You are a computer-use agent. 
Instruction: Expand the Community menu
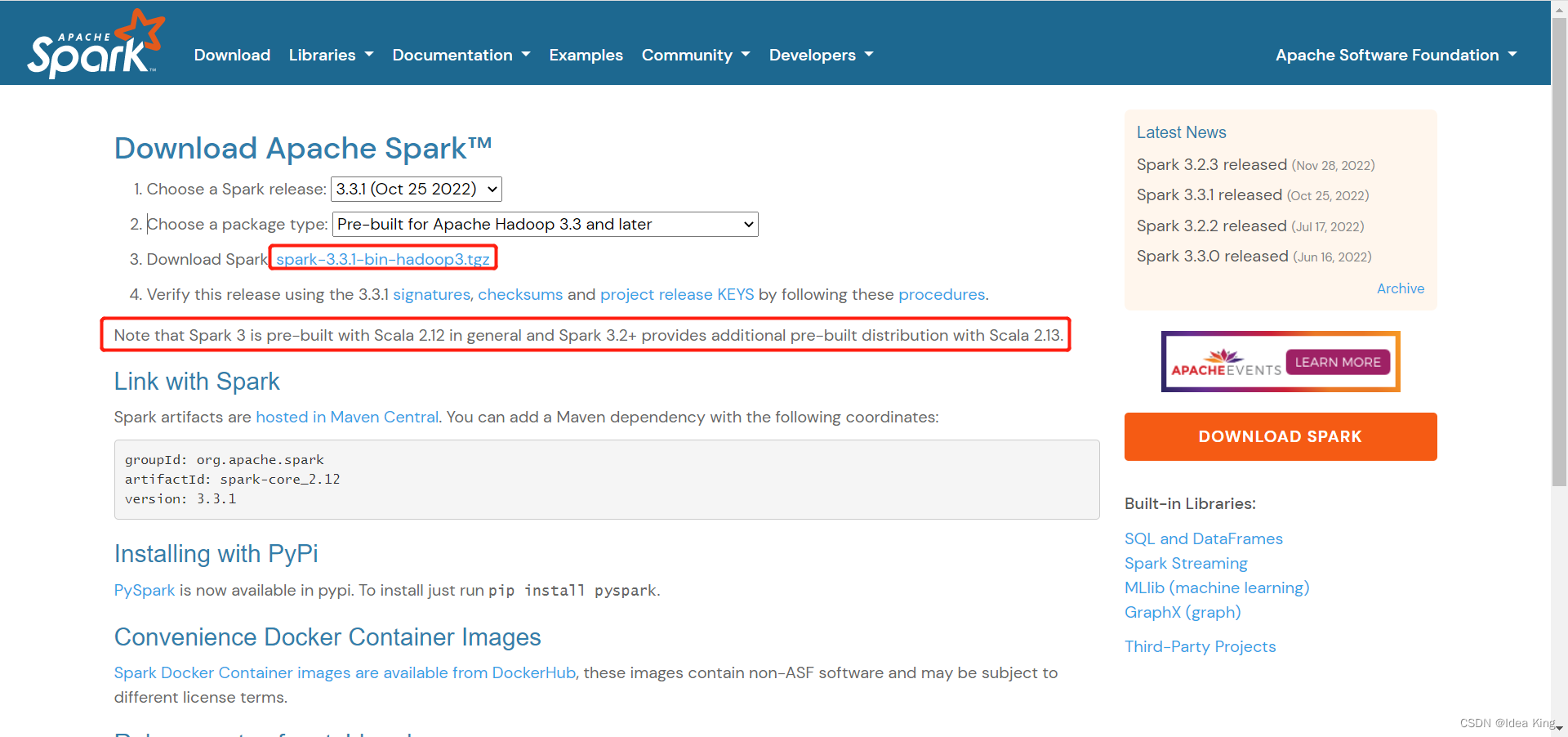pyautogui.click(x=696, y=55)
